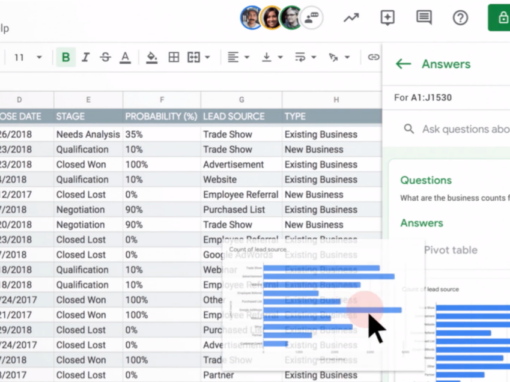Click the For A1:J1530 range label

423,98
